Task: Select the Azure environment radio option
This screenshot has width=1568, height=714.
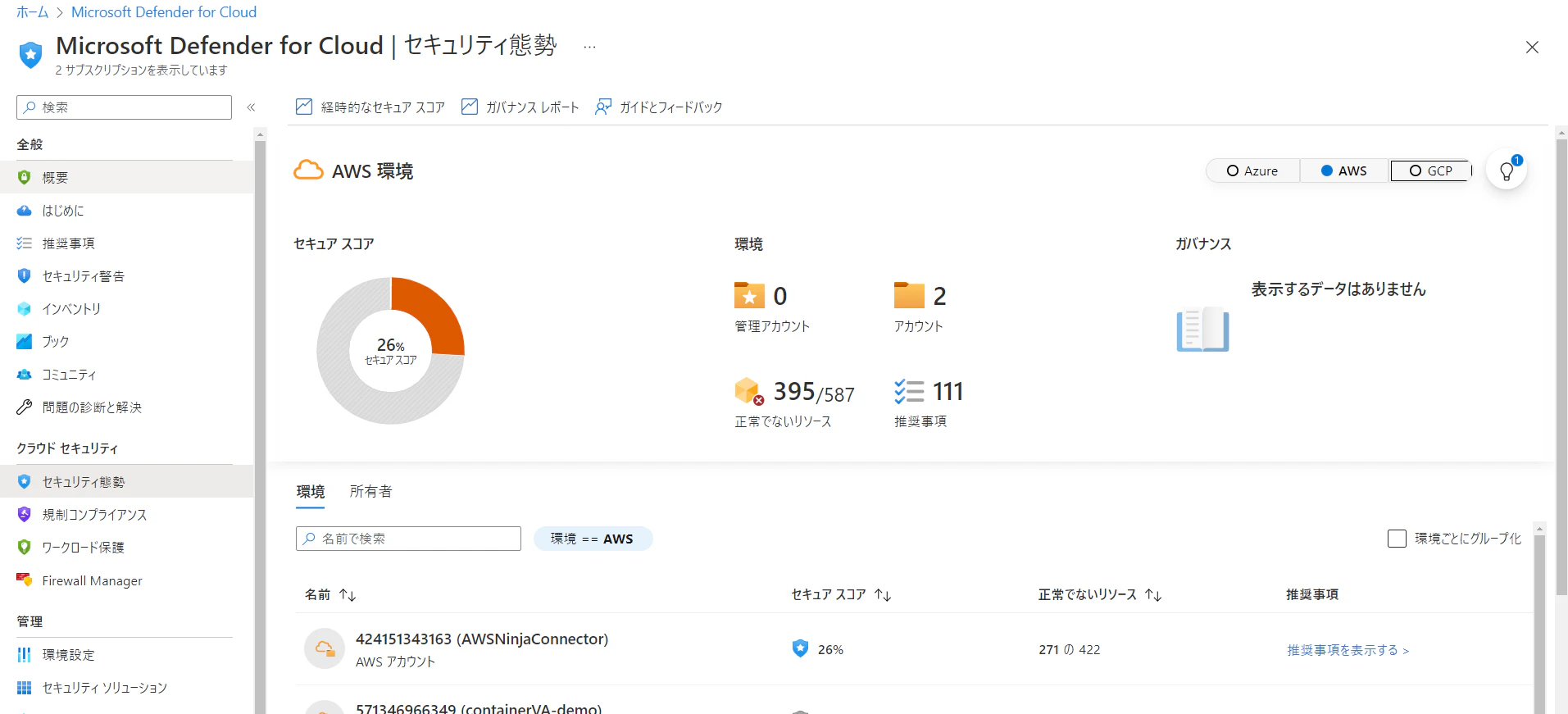Action: point(1252,171)
